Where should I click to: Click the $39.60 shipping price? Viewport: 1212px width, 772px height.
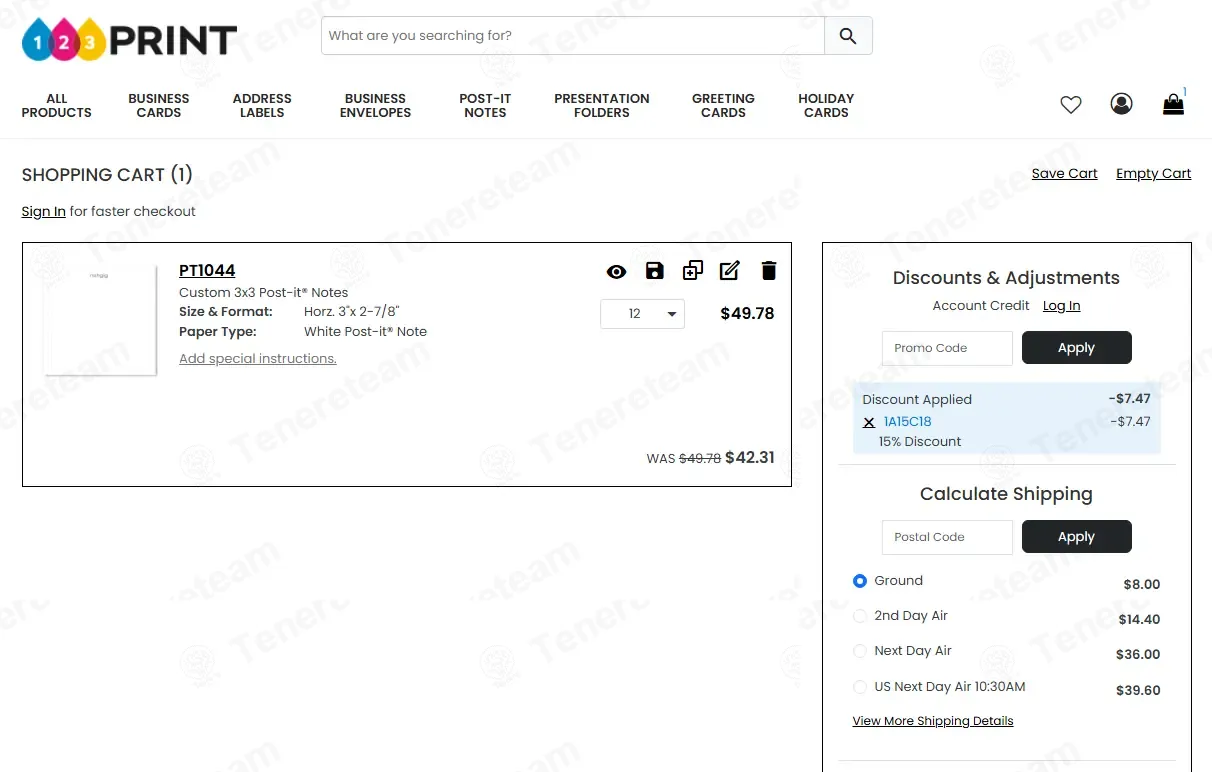click(1138, 691)
